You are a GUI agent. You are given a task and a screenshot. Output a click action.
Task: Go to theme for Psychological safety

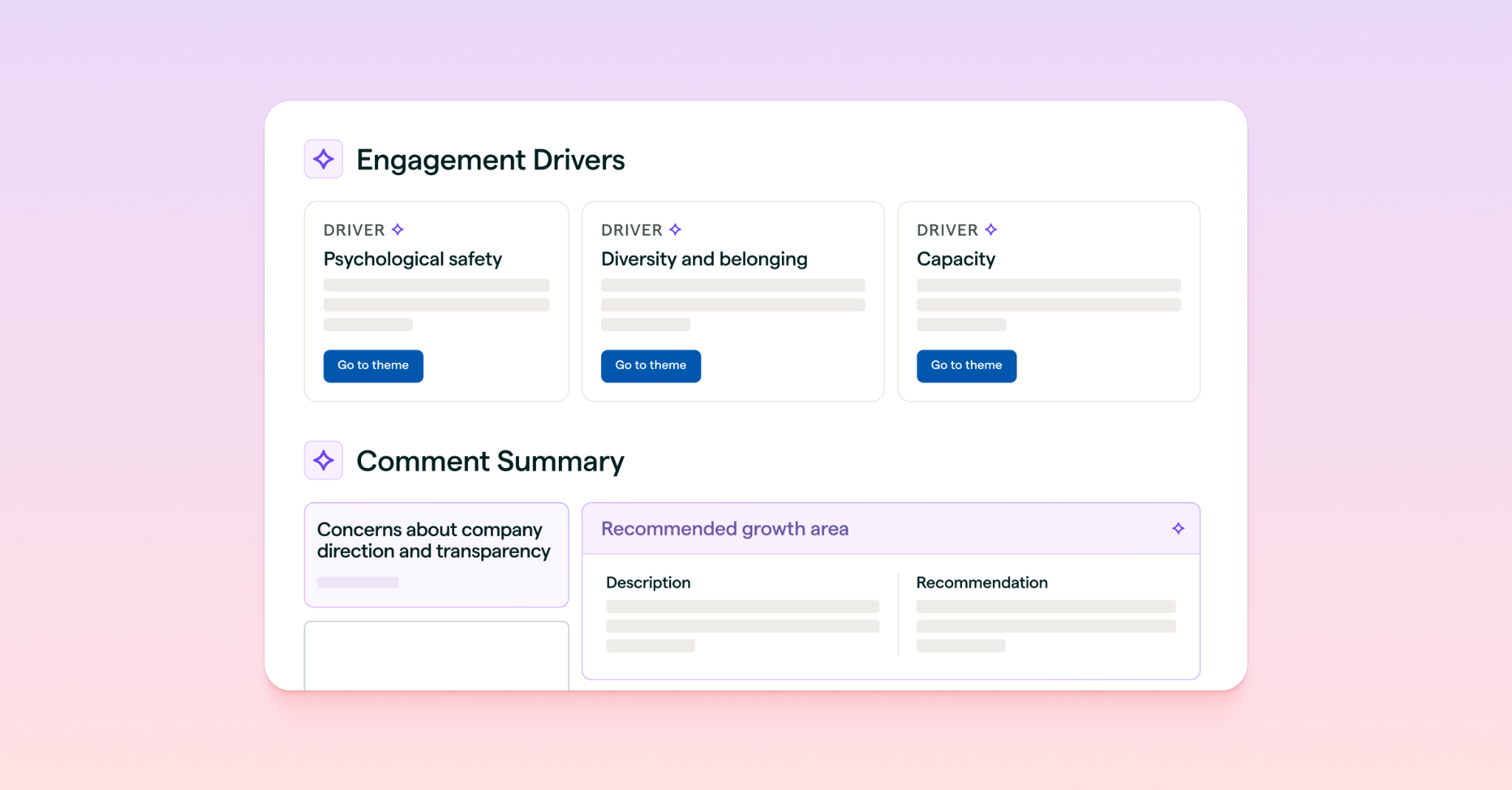pyautogui.click(x=374, y=365)
